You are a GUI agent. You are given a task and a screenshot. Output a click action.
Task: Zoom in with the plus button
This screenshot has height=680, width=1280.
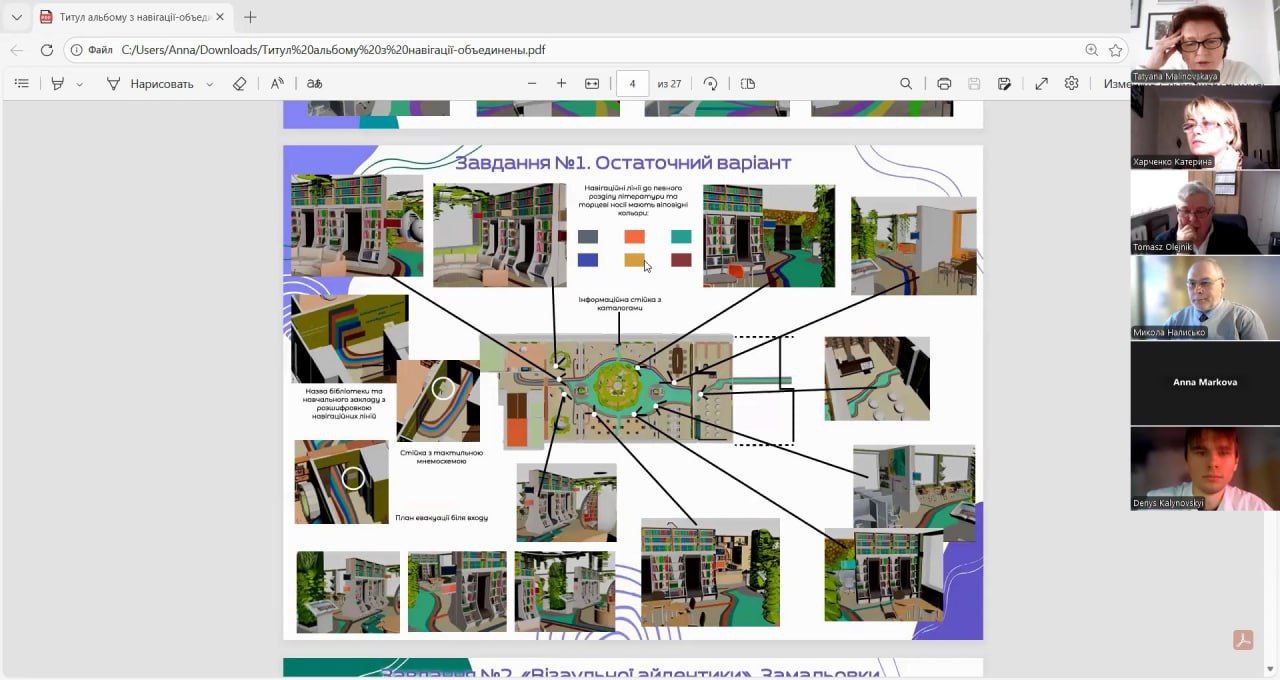tap(561, 84)
